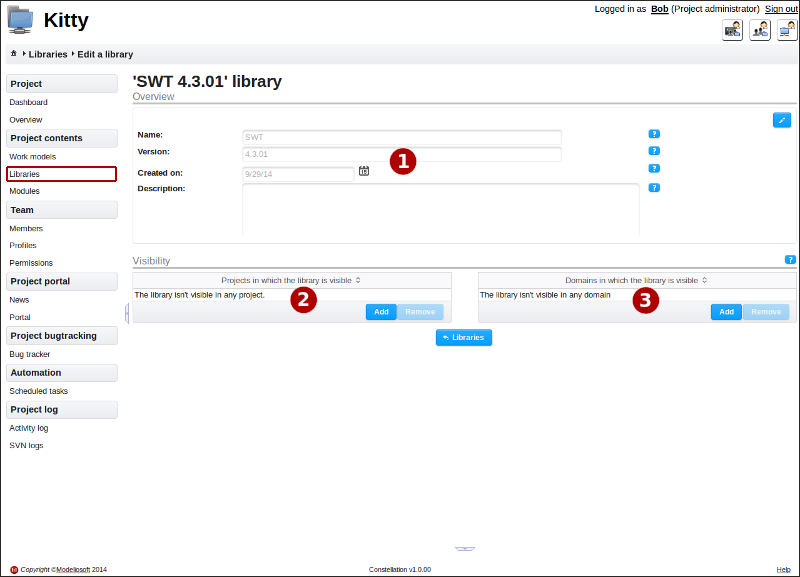Screen dimensions: 800x577
Task: Open SVN logs in the sidebar
Action: [x=27, y=445]
